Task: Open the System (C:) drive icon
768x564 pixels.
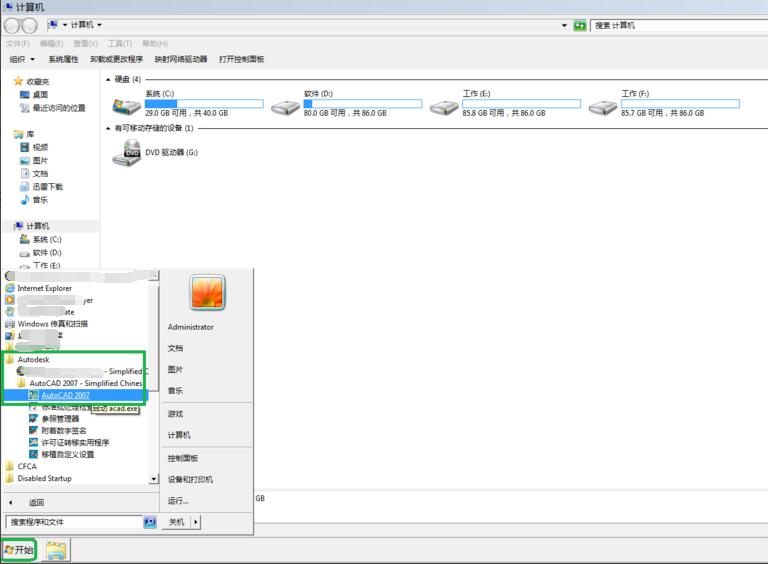Action: 126,106
